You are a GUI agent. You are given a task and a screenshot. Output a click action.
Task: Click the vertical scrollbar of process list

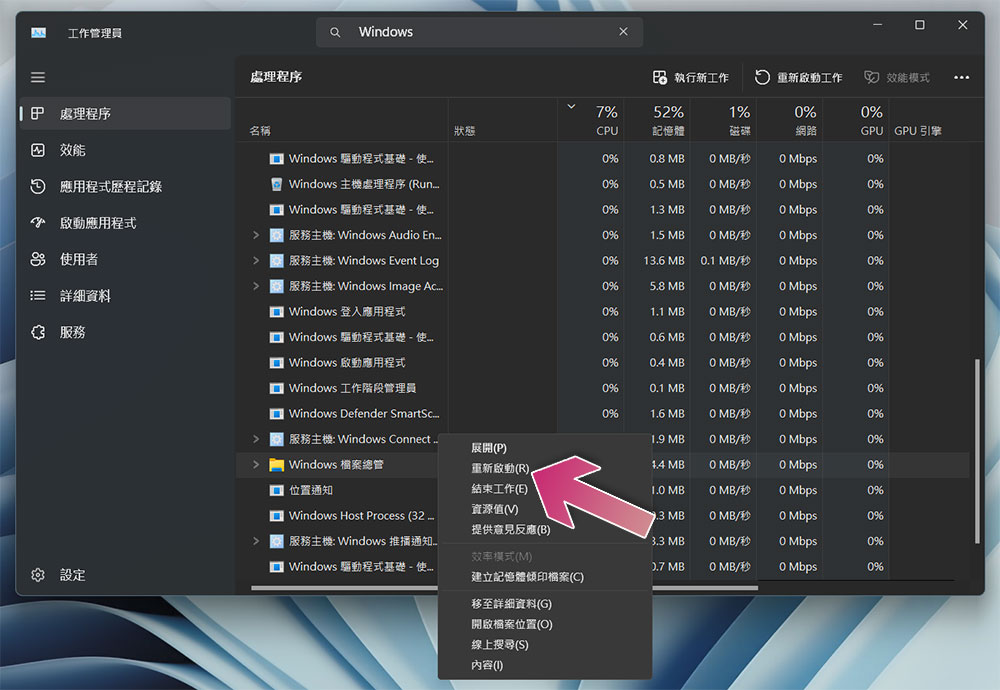tap(976, 451)
